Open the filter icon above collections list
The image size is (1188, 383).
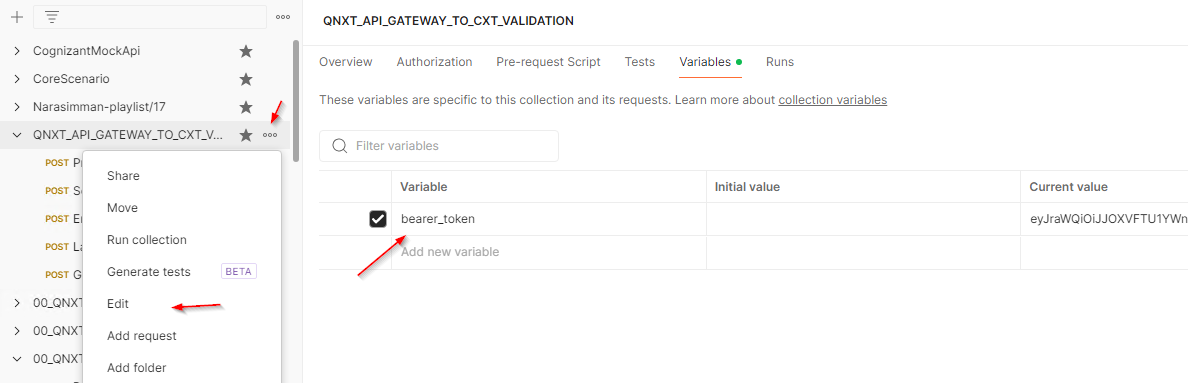tap(52, 17)
